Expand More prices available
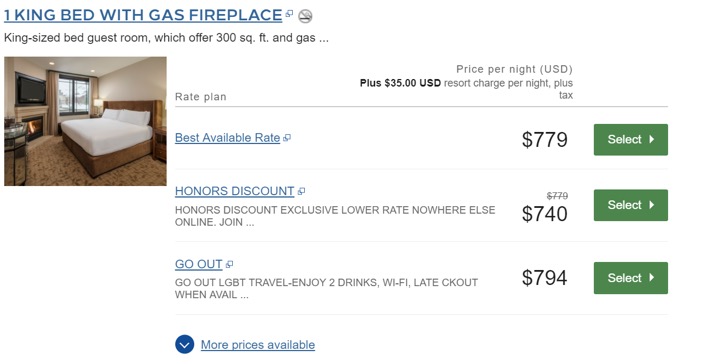704x364 pixels. 258,345
